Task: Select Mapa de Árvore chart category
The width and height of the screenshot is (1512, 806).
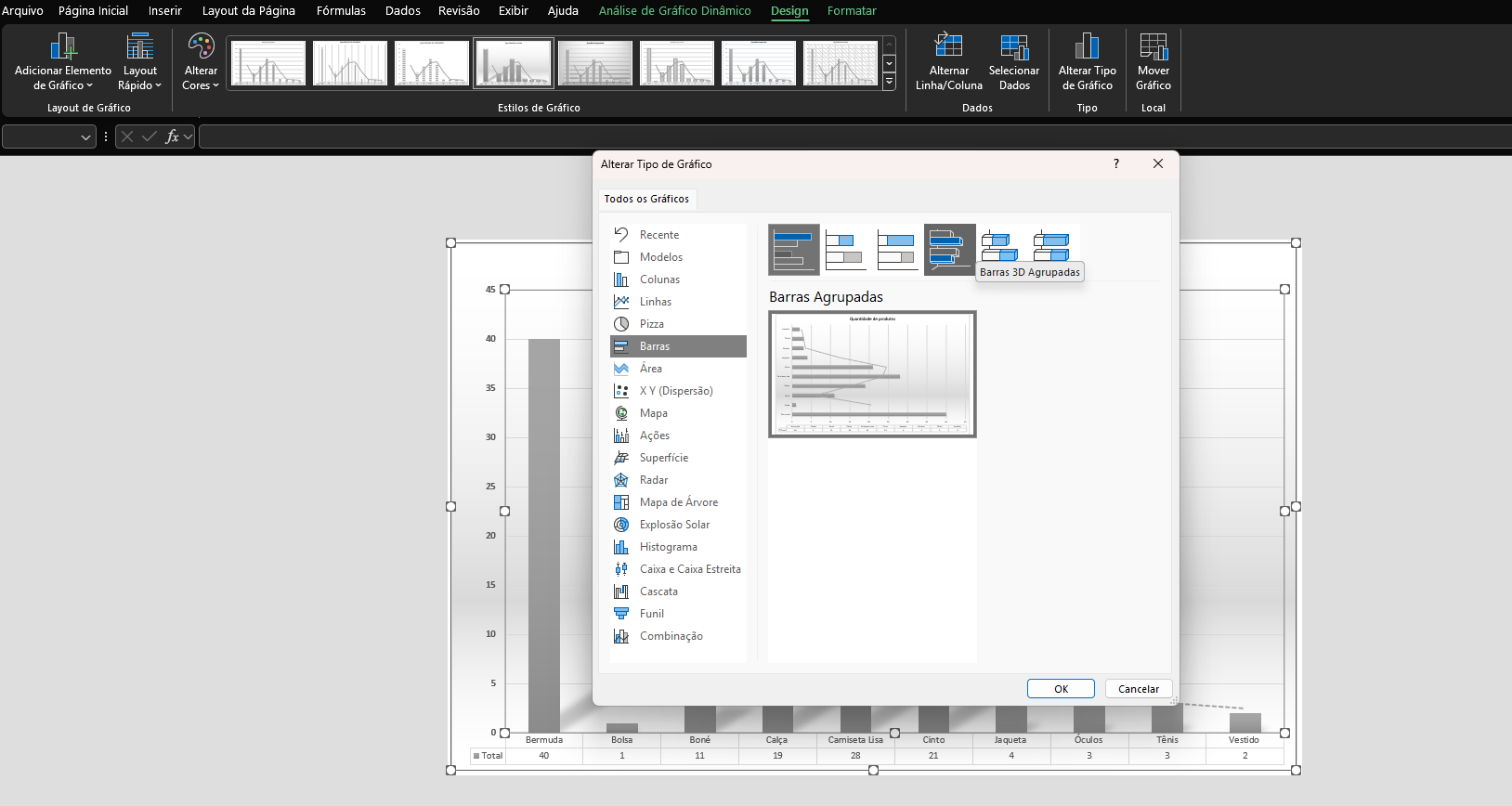Action: click(678, 502)
